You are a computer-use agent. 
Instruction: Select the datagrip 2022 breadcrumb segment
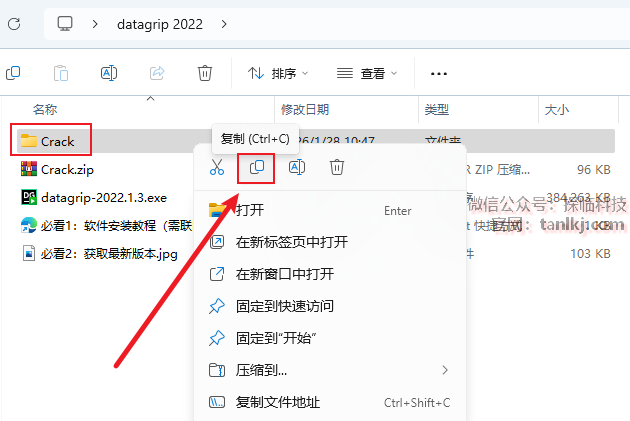click(160, 24)
